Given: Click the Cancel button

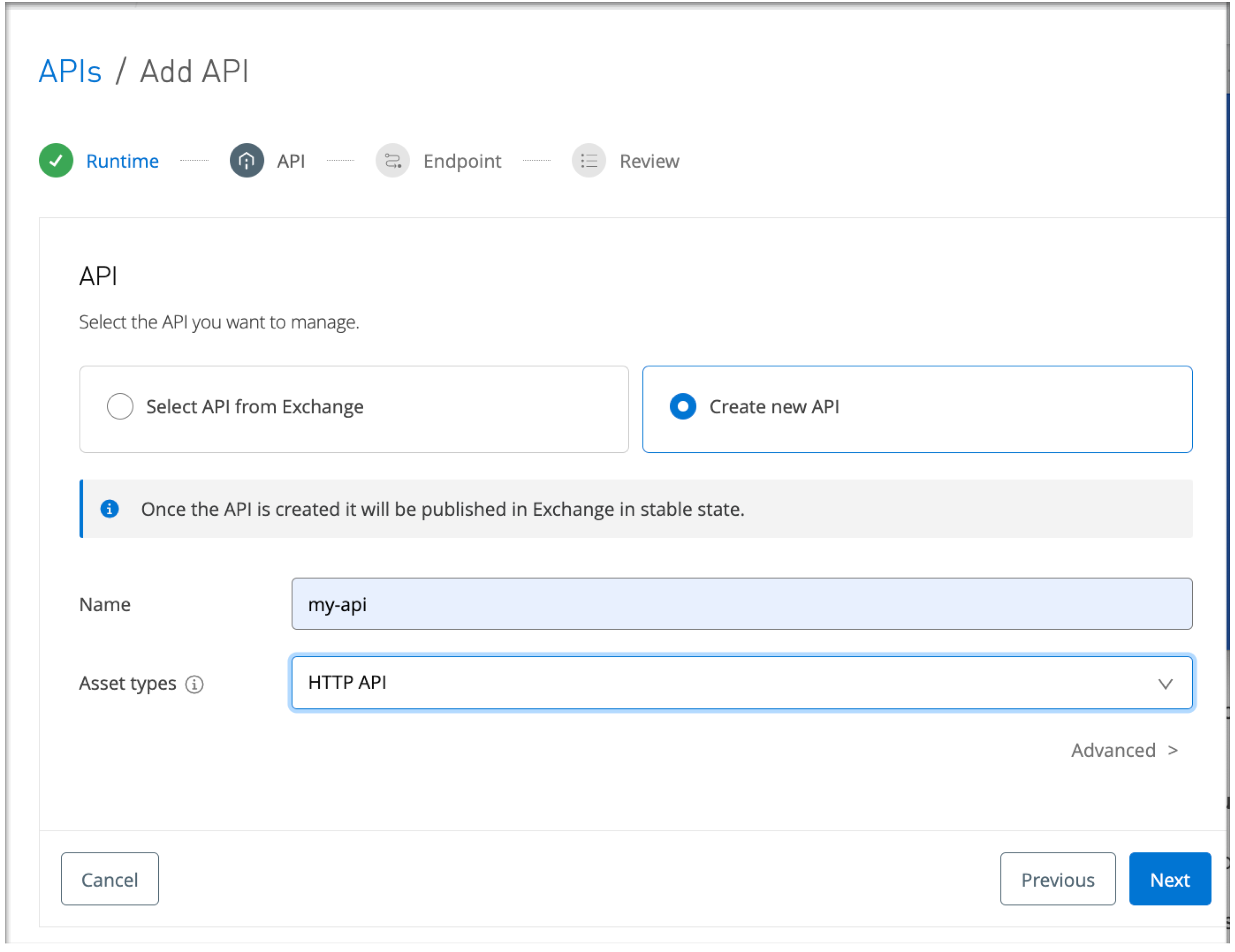Looking at the screenshot, I should point(110,879).
